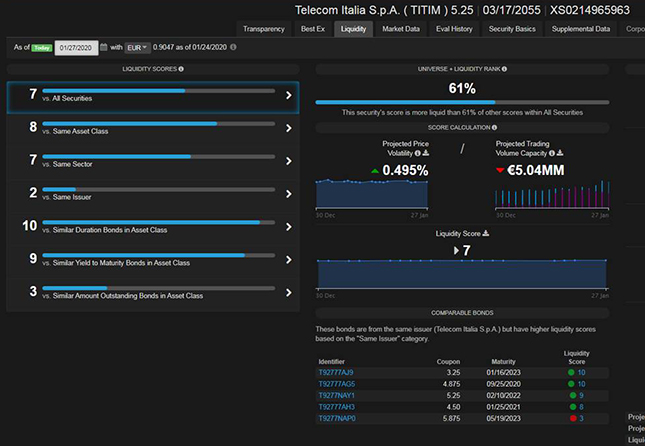Download Projected Trading Volume Capacity data
This screenshot has height=446, width=645.
pos(560,153)
